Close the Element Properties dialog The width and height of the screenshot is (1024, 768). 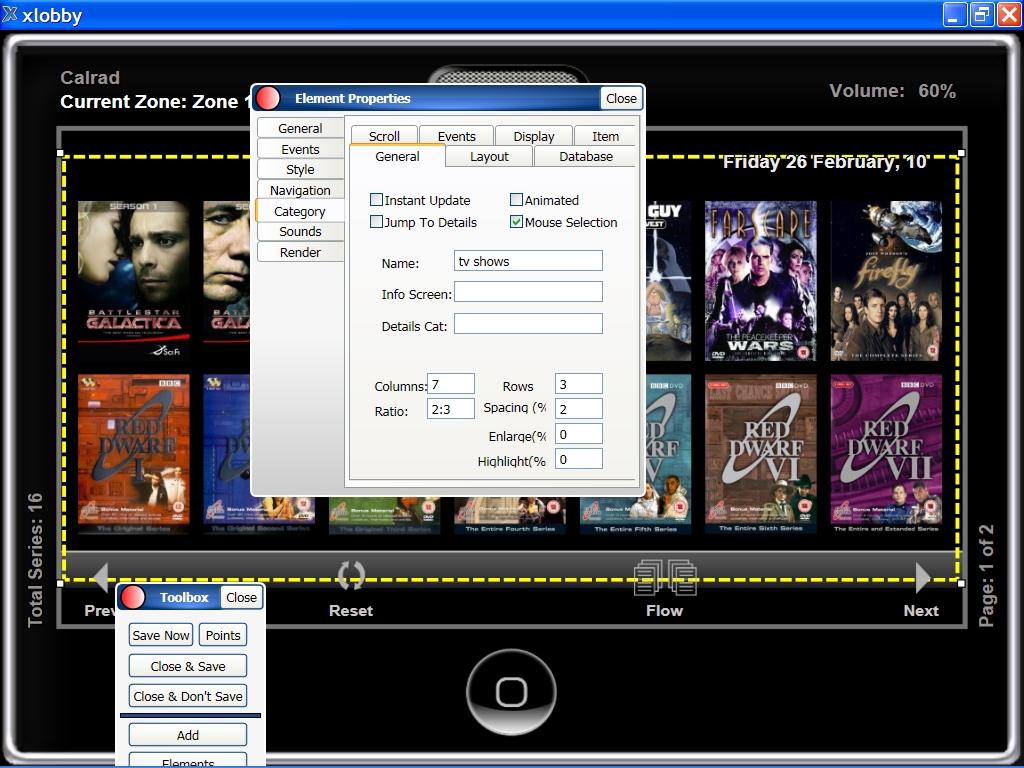pos(621,98)
